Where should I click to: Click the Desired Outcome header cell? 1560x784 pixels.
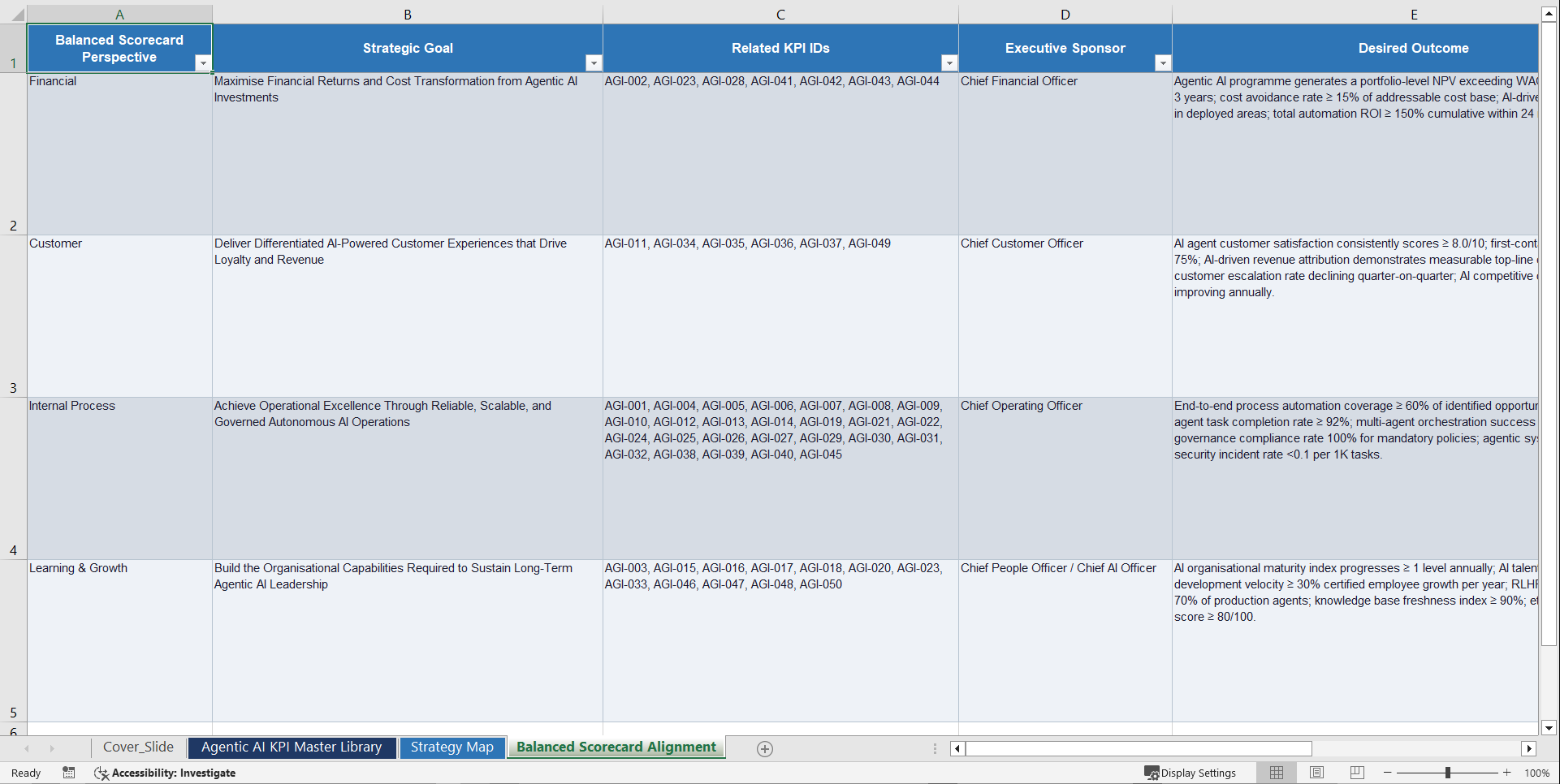coord(1355,49)
